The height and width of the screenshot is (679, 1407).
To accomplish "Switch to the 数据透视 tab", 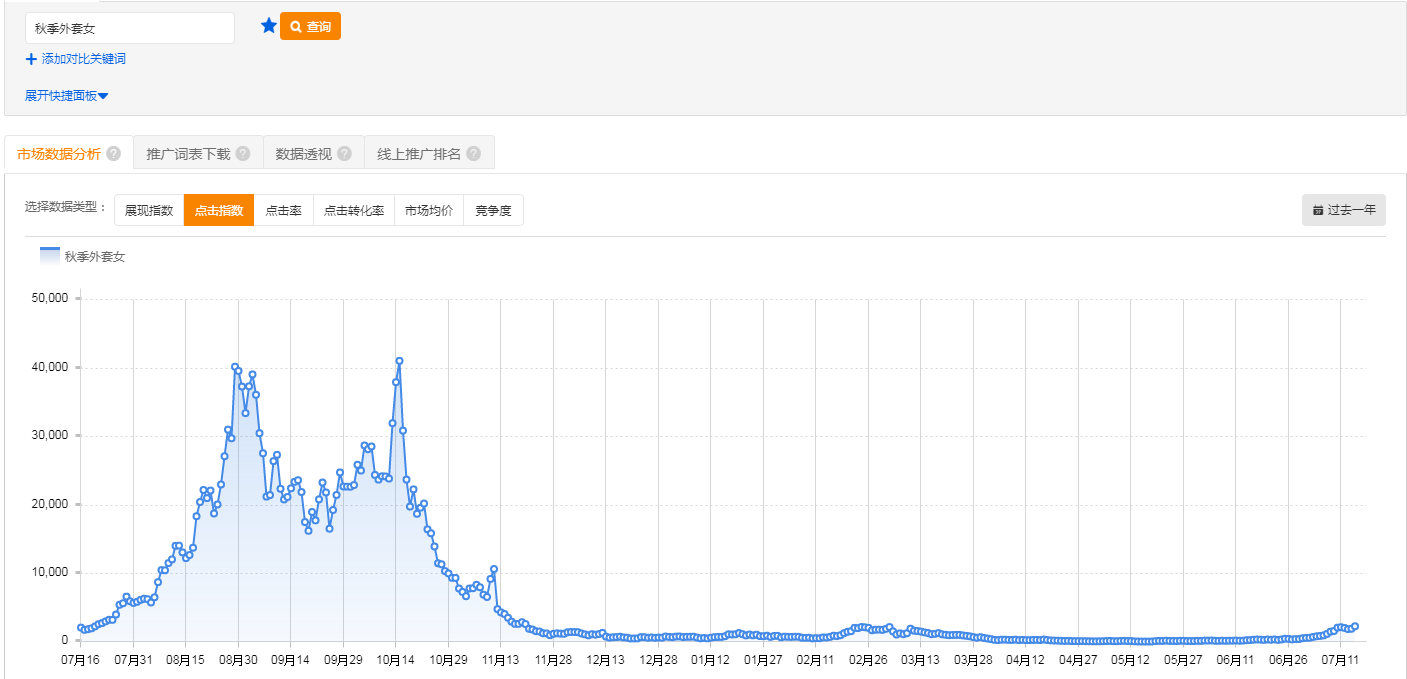I will pos(303,154).
